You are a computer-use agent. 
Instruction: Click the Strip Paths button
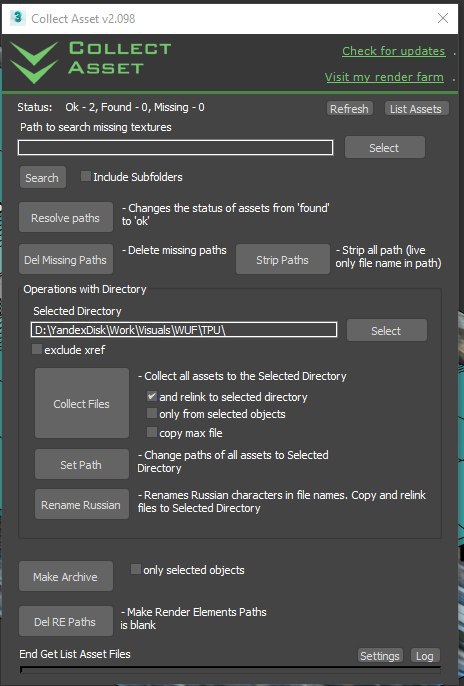283,259
